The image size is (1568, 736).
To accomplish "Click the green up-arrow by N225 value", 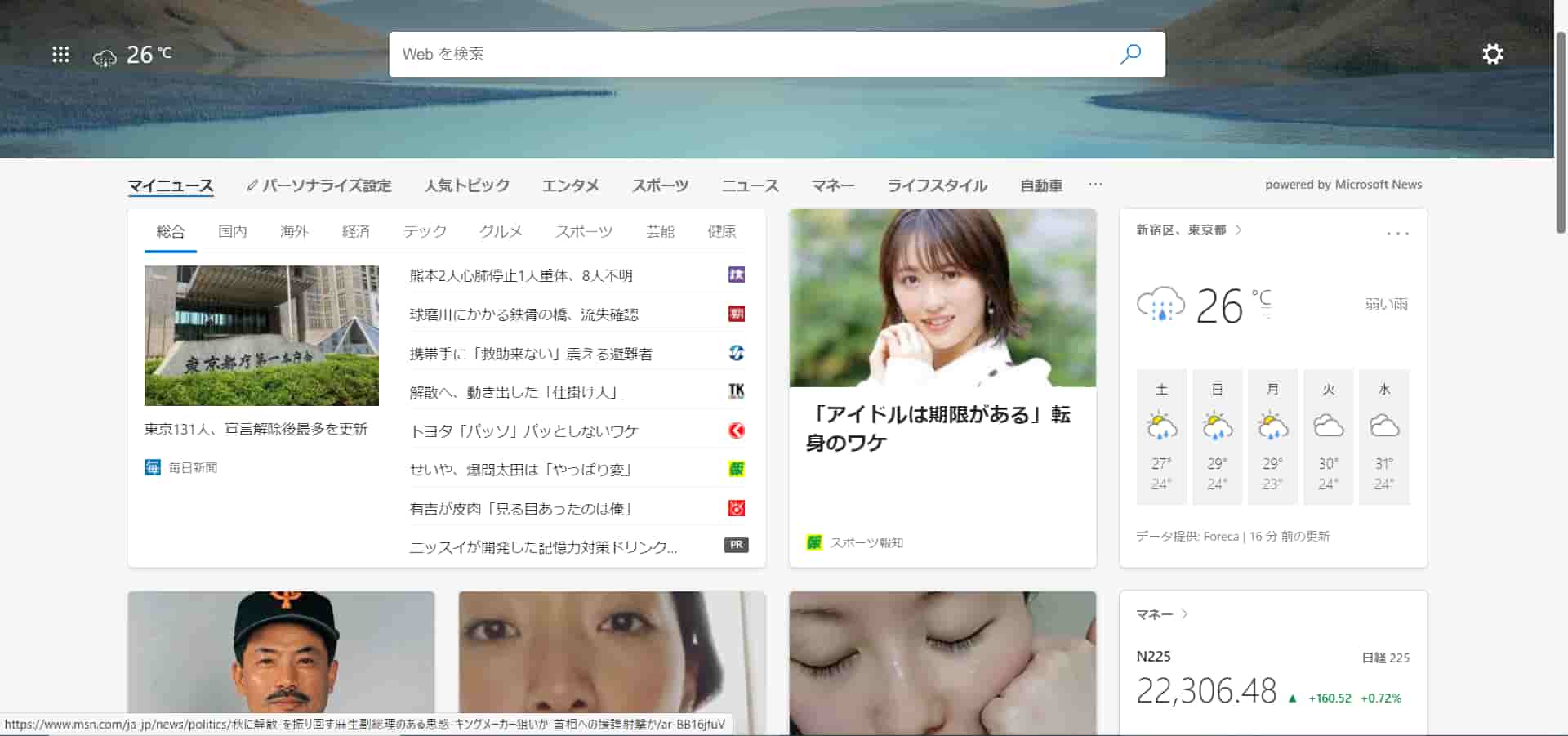I will coord(1292,698).
